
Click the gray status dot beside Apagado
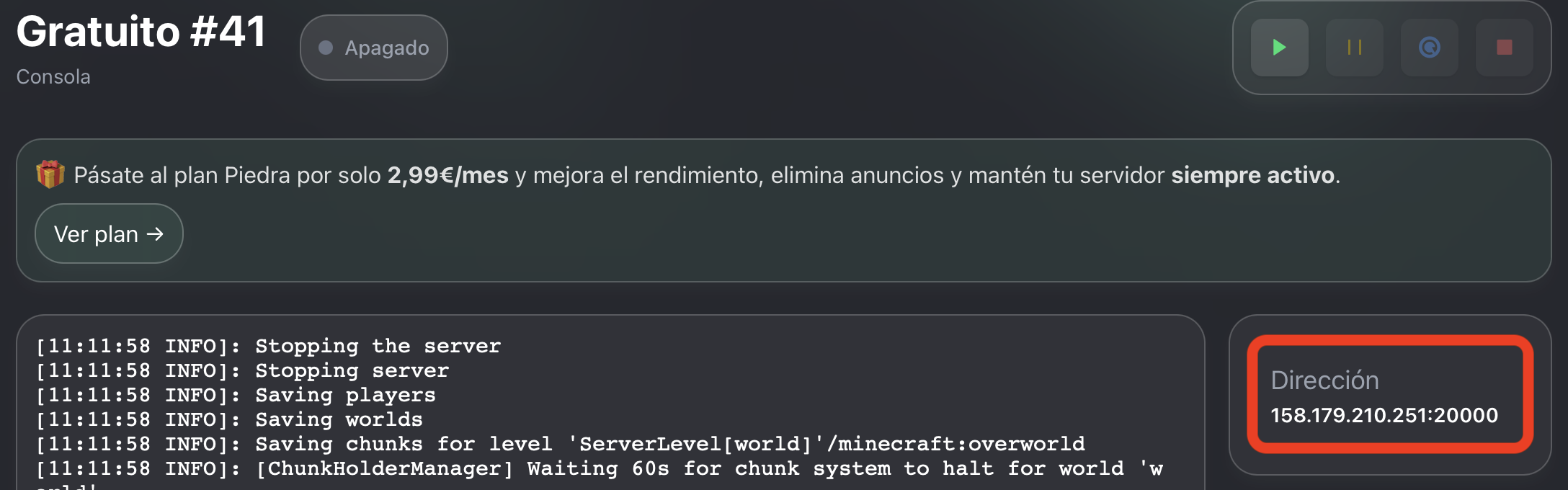click(326, 48)
